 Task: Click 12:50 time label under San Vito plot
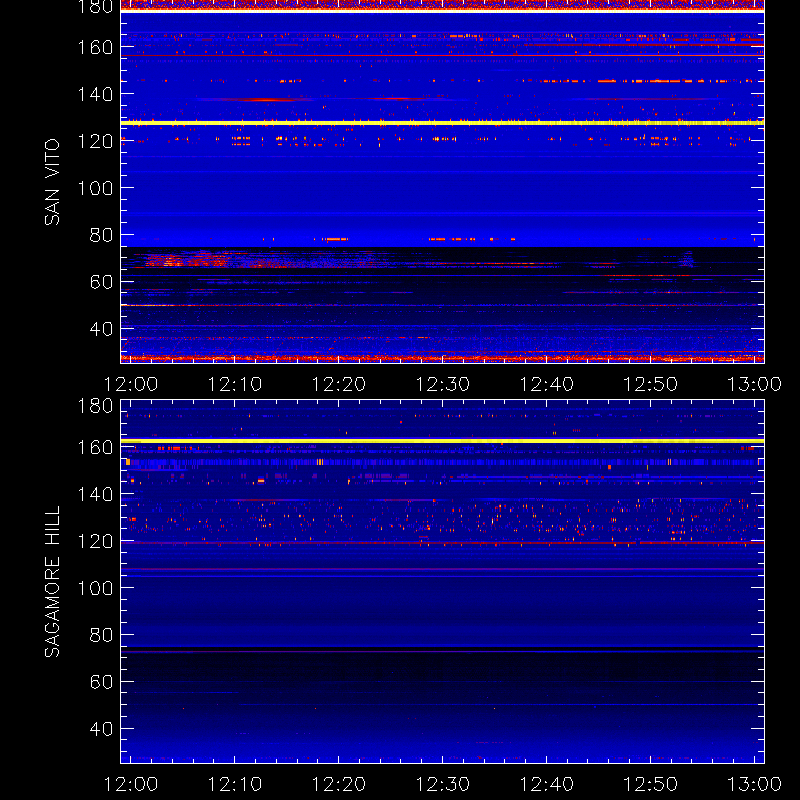tap(651, 384)
